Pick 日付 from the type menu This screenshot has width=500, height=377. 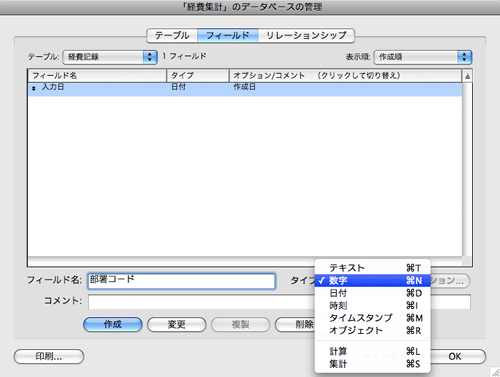pyautogui.click(x=373, y=293)
